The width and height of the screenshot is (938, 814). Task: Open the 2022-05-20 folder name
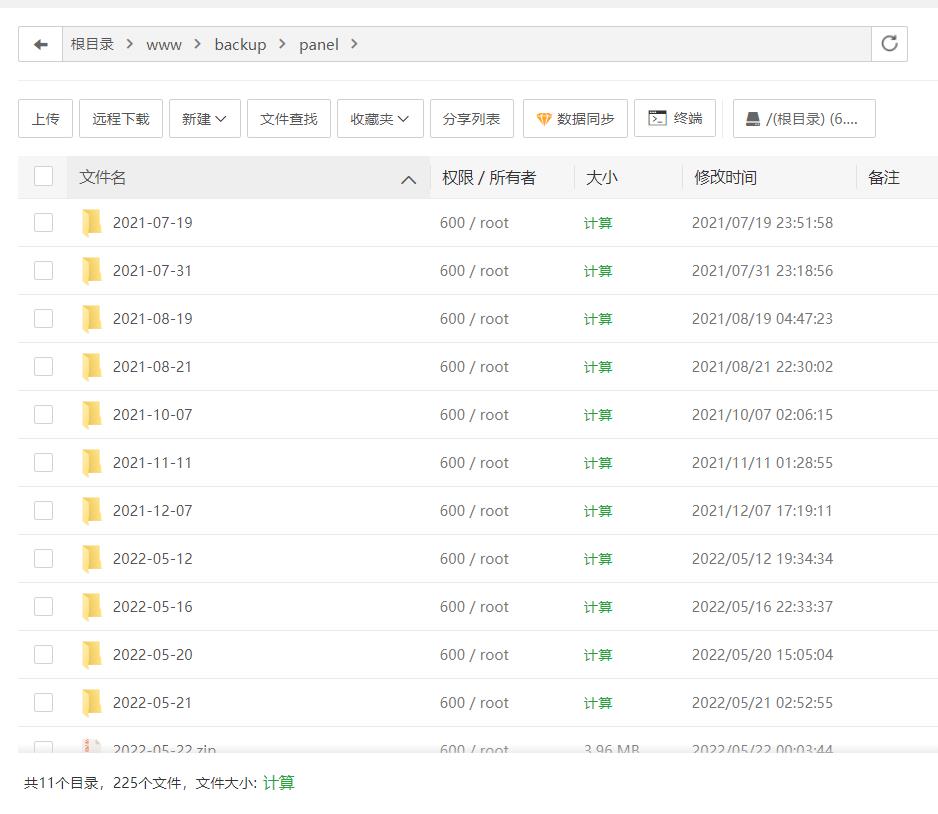click(153, 655)
